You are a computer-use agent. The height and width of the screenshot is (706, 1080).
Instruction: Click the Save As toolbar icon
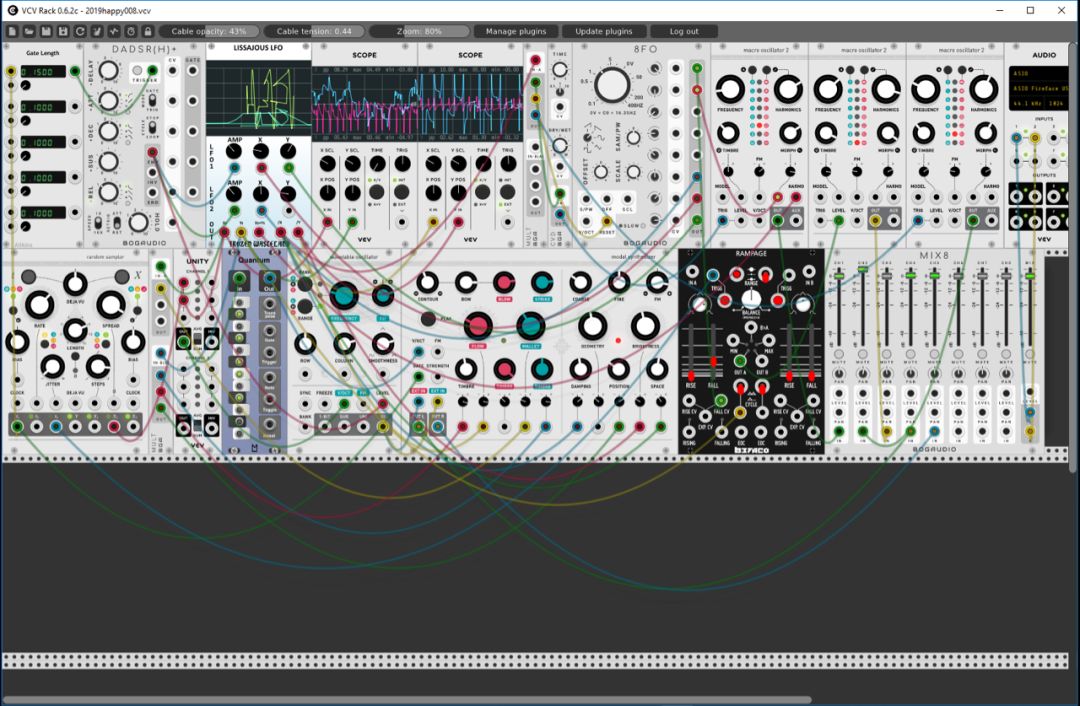tap(63, 31)
